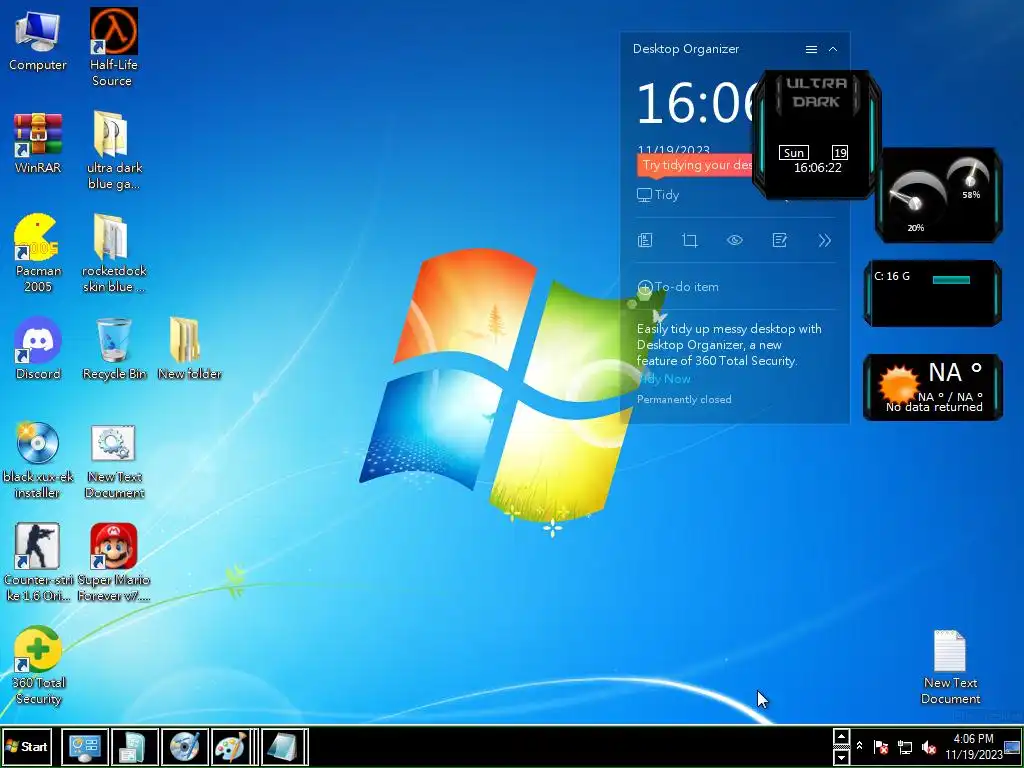Screen dimensions: 1024x768
Task: Click the muted volume tray icon
Action: point(928,746)
